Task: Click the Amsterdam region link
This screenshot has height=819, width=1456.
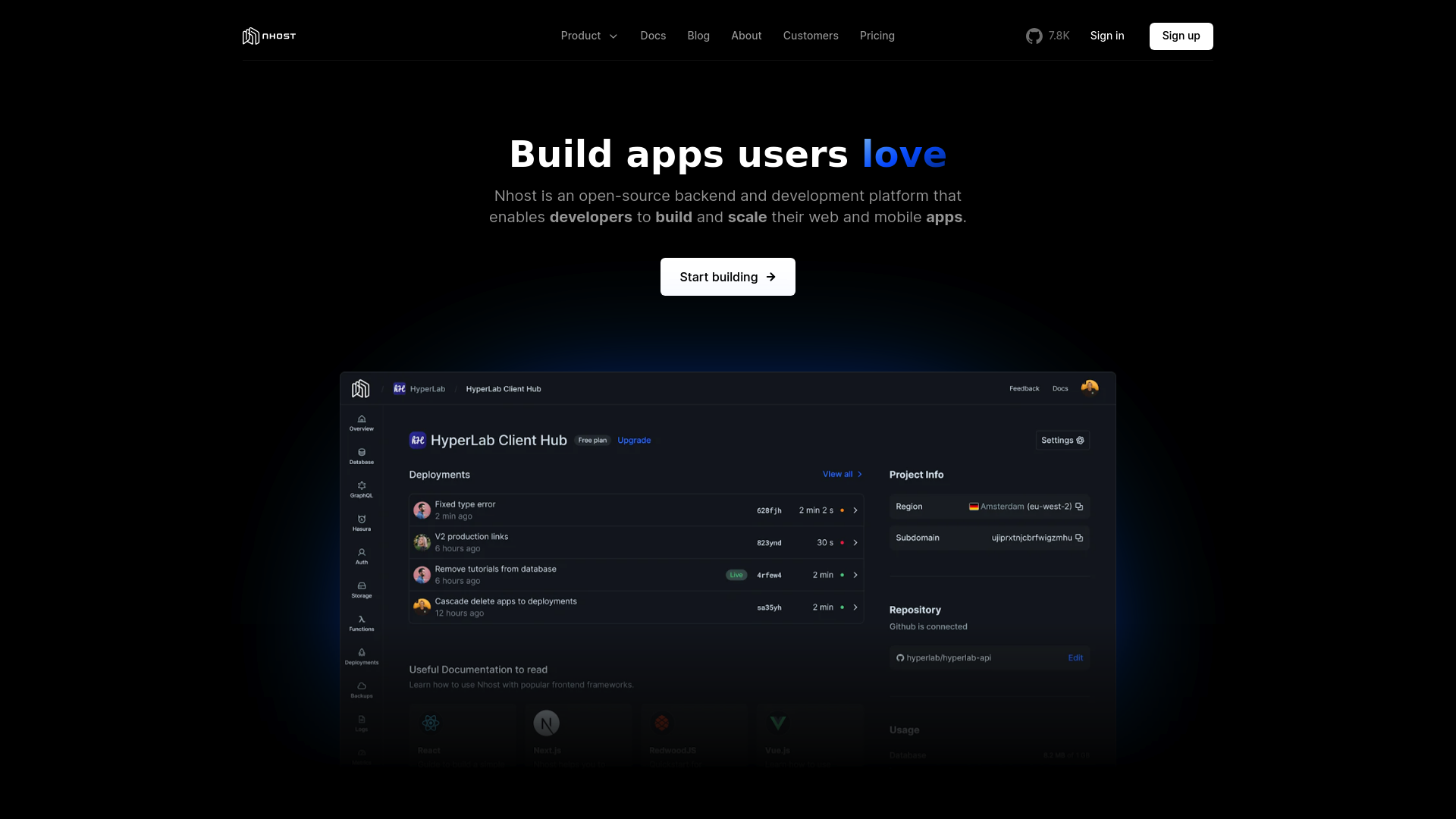Action: click(x=1001, y=505)
